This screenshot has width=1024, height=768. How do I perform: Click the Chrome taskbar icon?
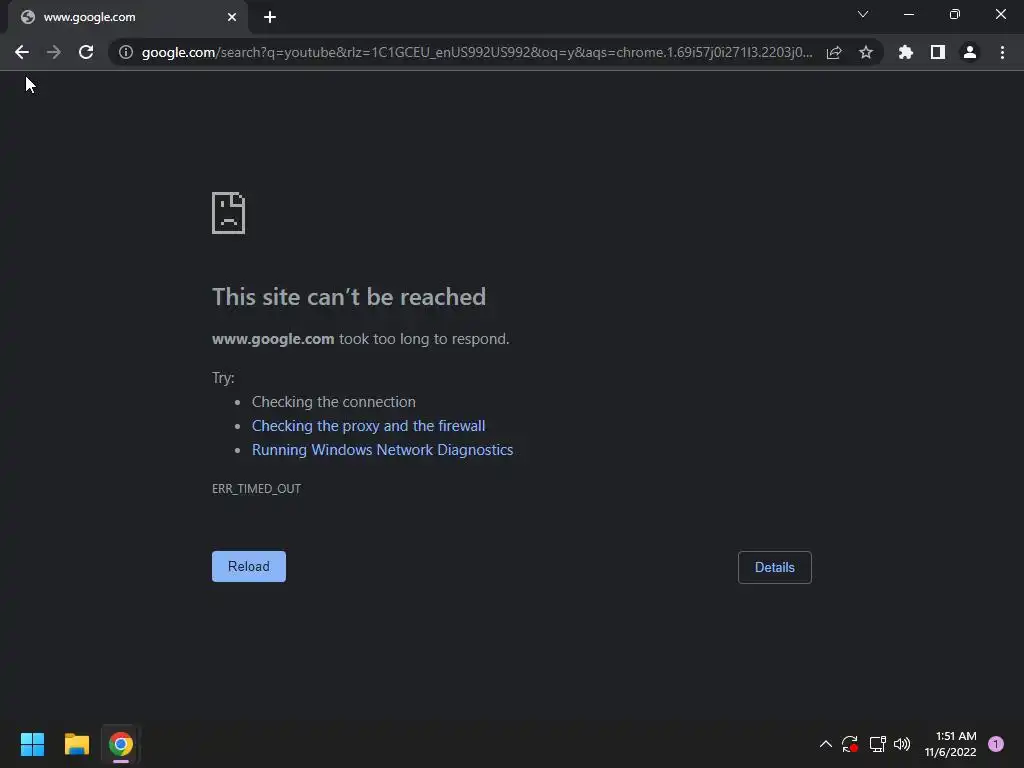point(121,744)
